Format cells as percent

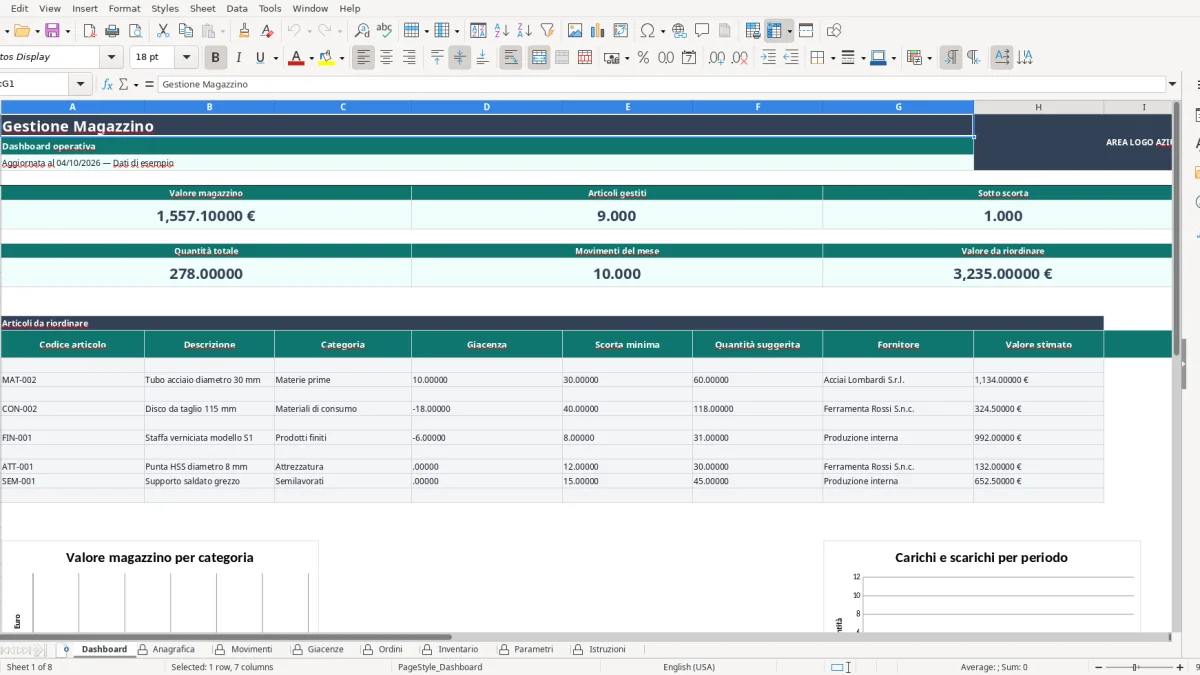coord(643,58)
